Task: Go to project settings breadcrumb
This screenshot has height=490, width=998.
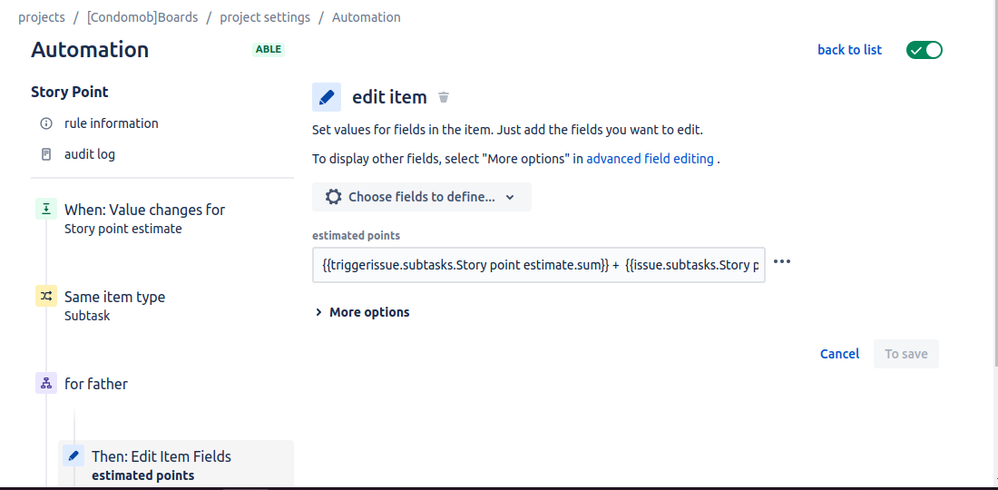Action: [265, 17]
